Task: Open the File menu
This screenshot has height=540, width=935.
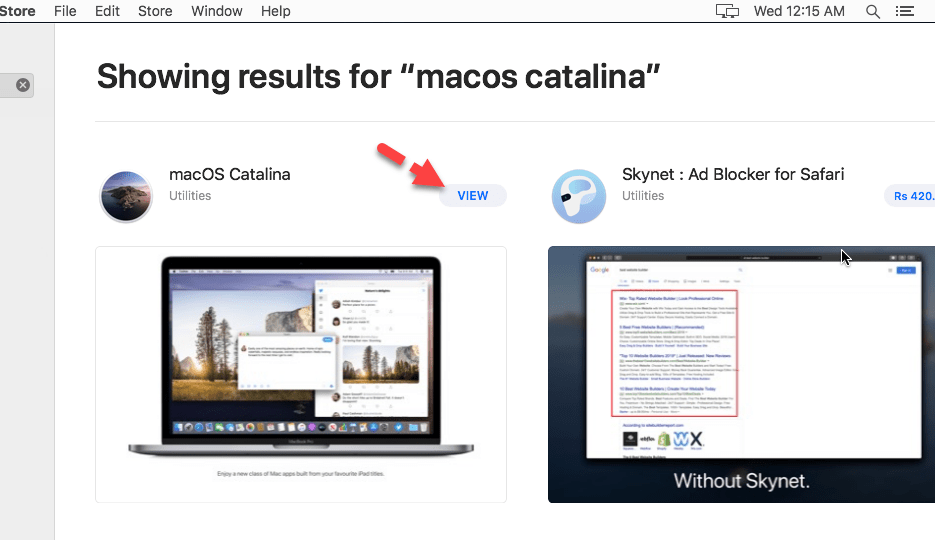Action: 65,12
